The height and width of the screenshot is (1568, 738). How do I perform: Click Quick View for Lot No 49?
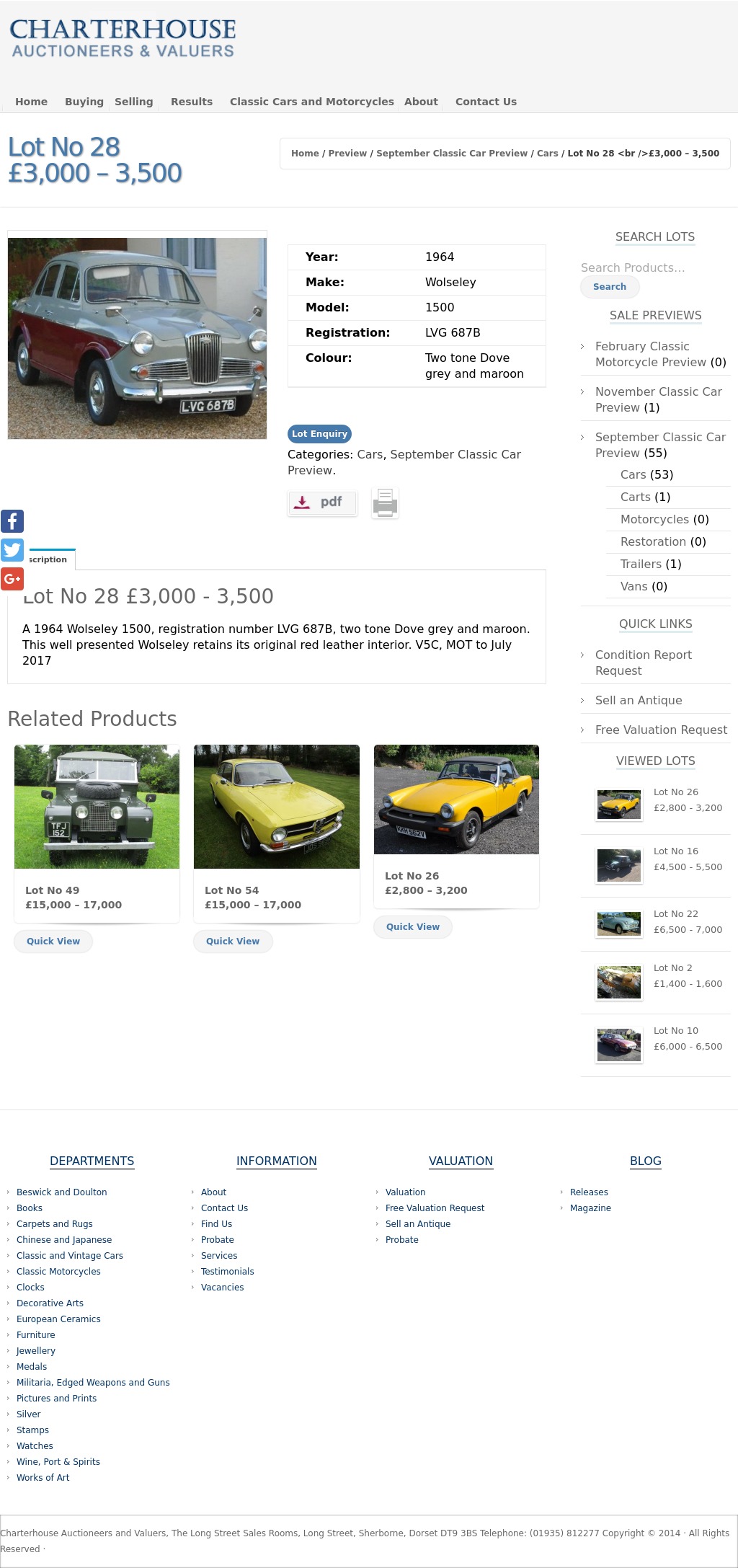pos(53,941)
